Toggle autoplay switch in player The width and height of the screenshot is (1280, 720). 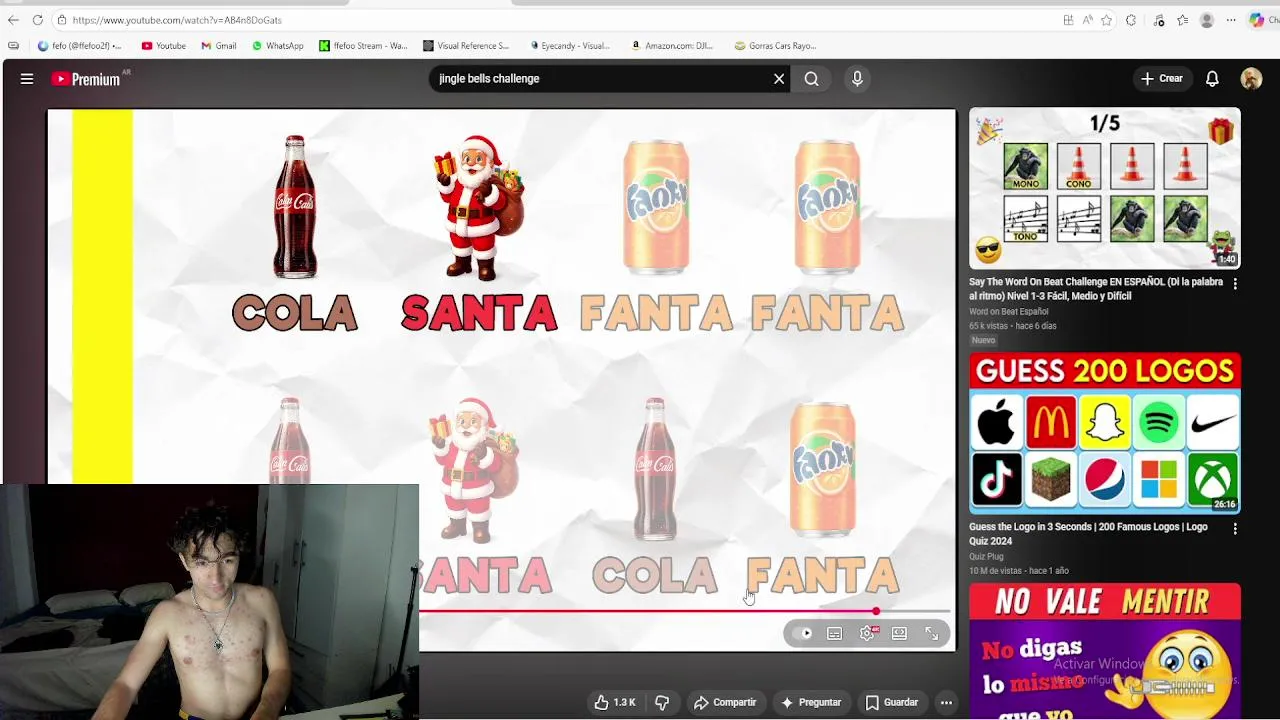[x=802, y=633]
